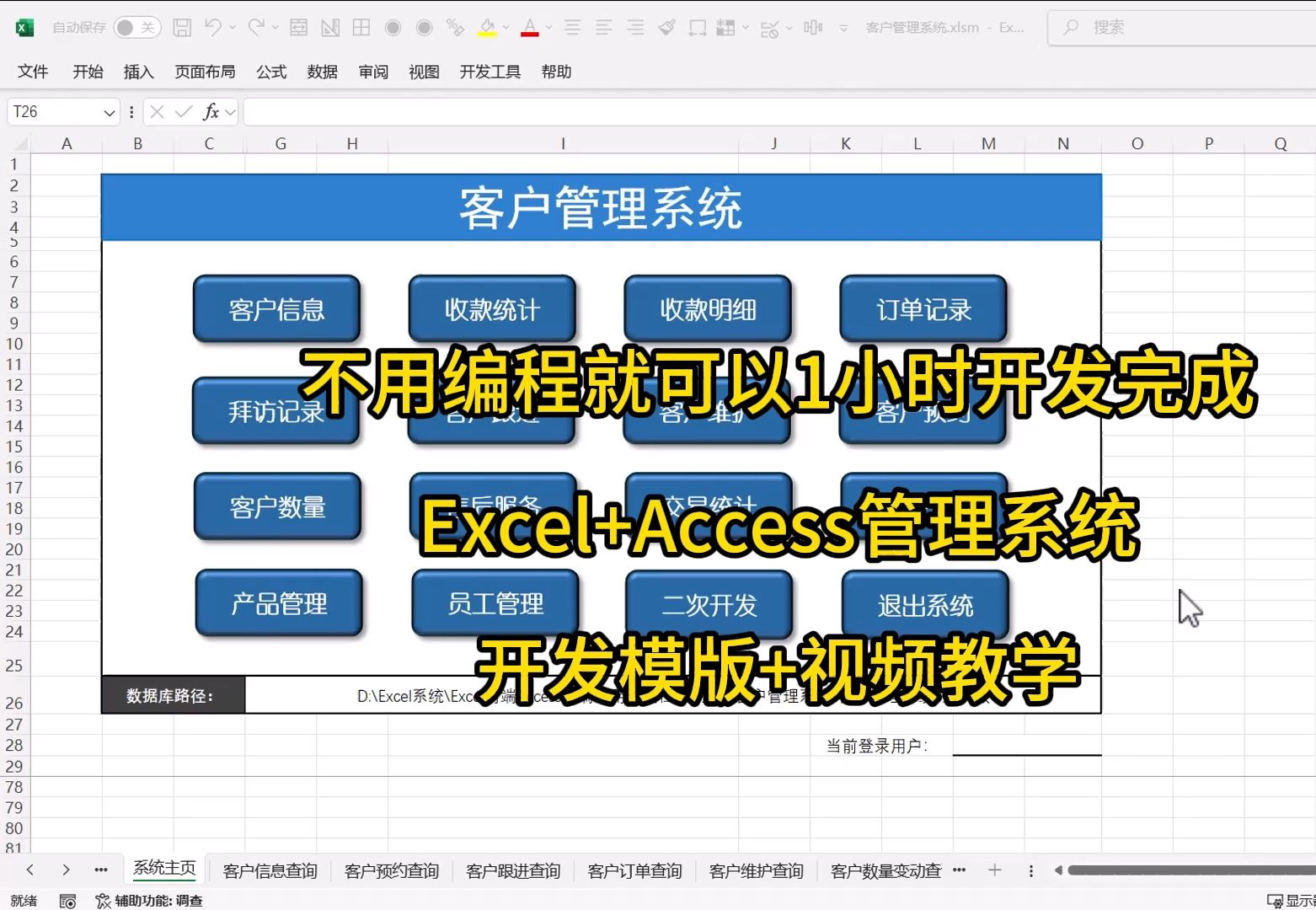Switch to the 客户维护查询 sheet tab
The height and width of the screenshot is (910, 1316).
[x=756, y=870]
